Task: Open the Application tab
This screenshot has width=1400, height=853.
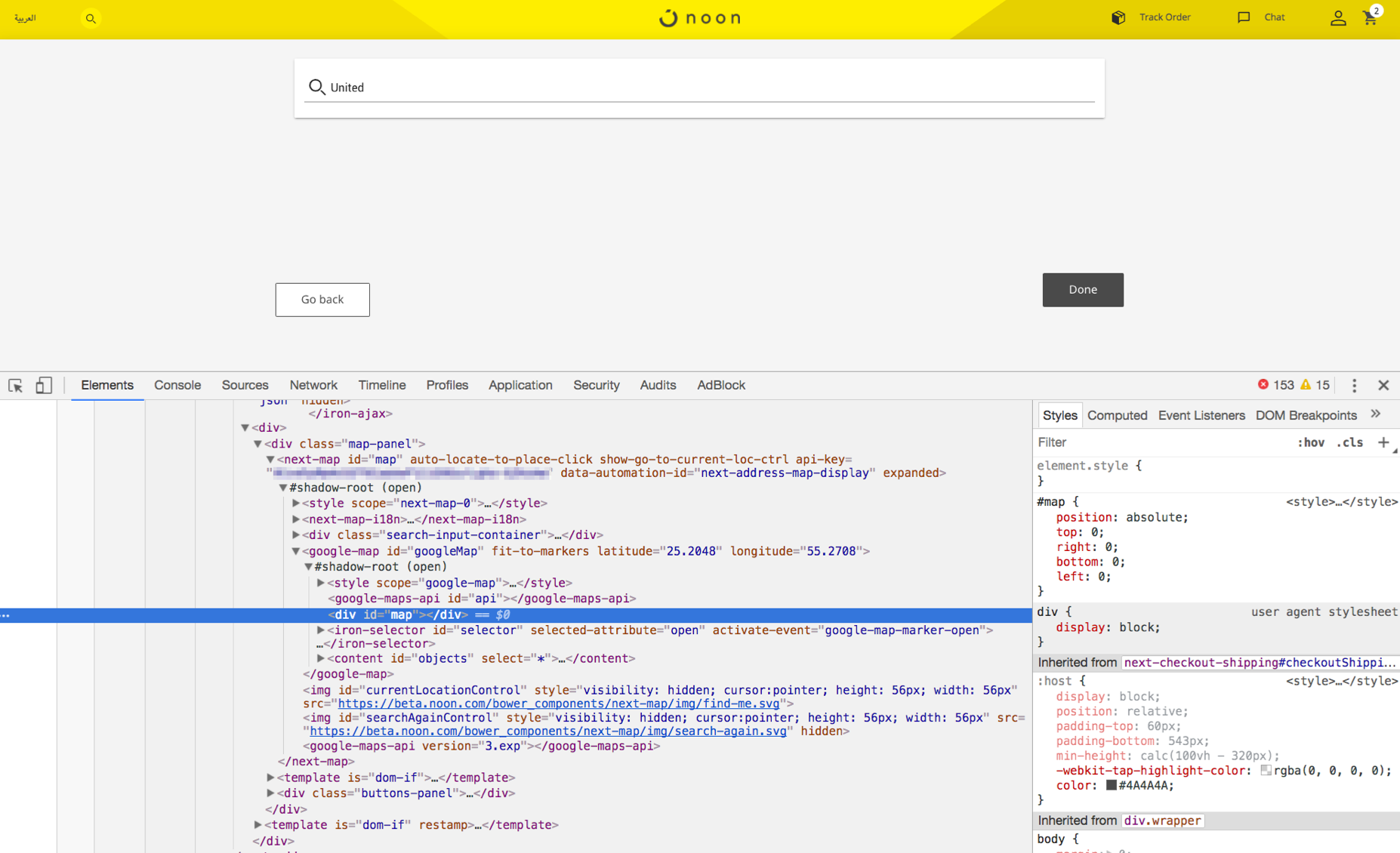Action: click(x=520, y=385)
